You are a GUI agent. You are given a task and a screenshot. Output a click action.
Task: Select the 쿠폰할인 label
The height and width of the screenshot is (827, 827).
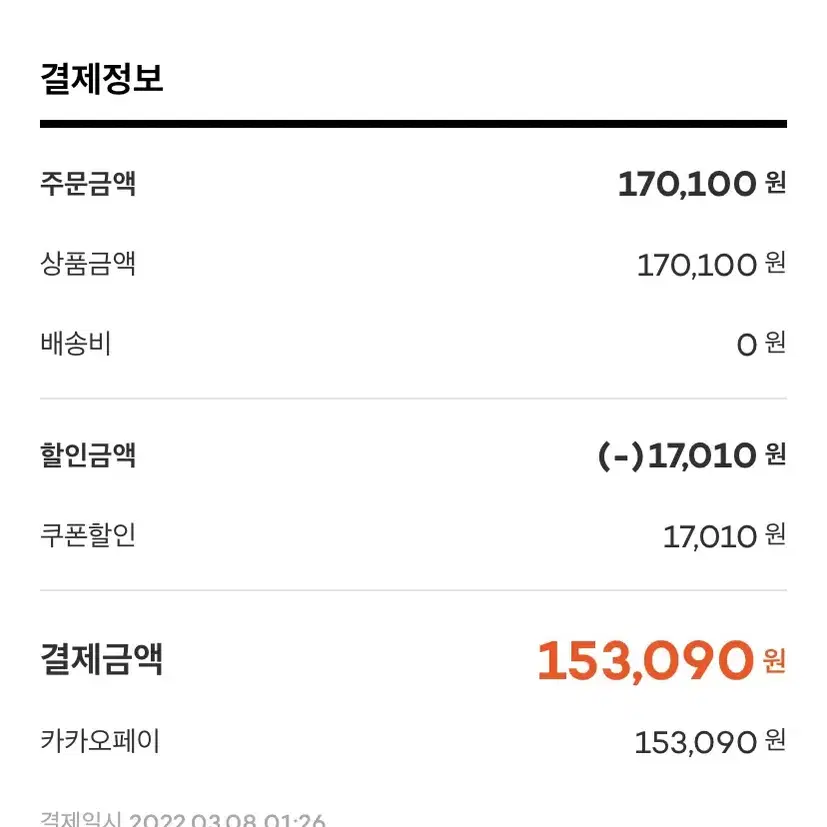pyautogui.click(x=88, y=535)
